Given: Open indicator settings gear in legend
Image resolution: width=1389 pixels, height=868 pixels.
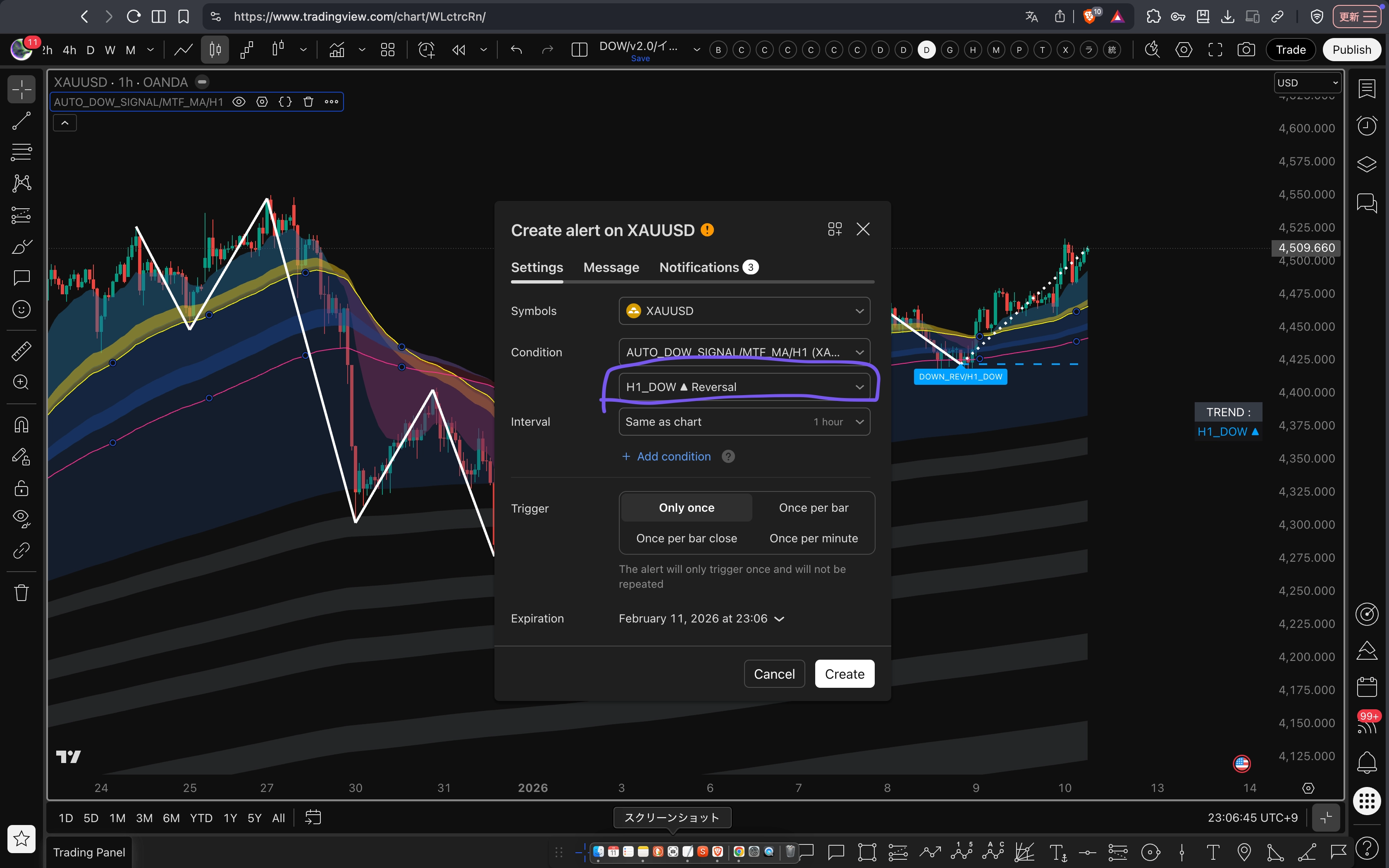Looking at the screenshot, I should (263, 102).
